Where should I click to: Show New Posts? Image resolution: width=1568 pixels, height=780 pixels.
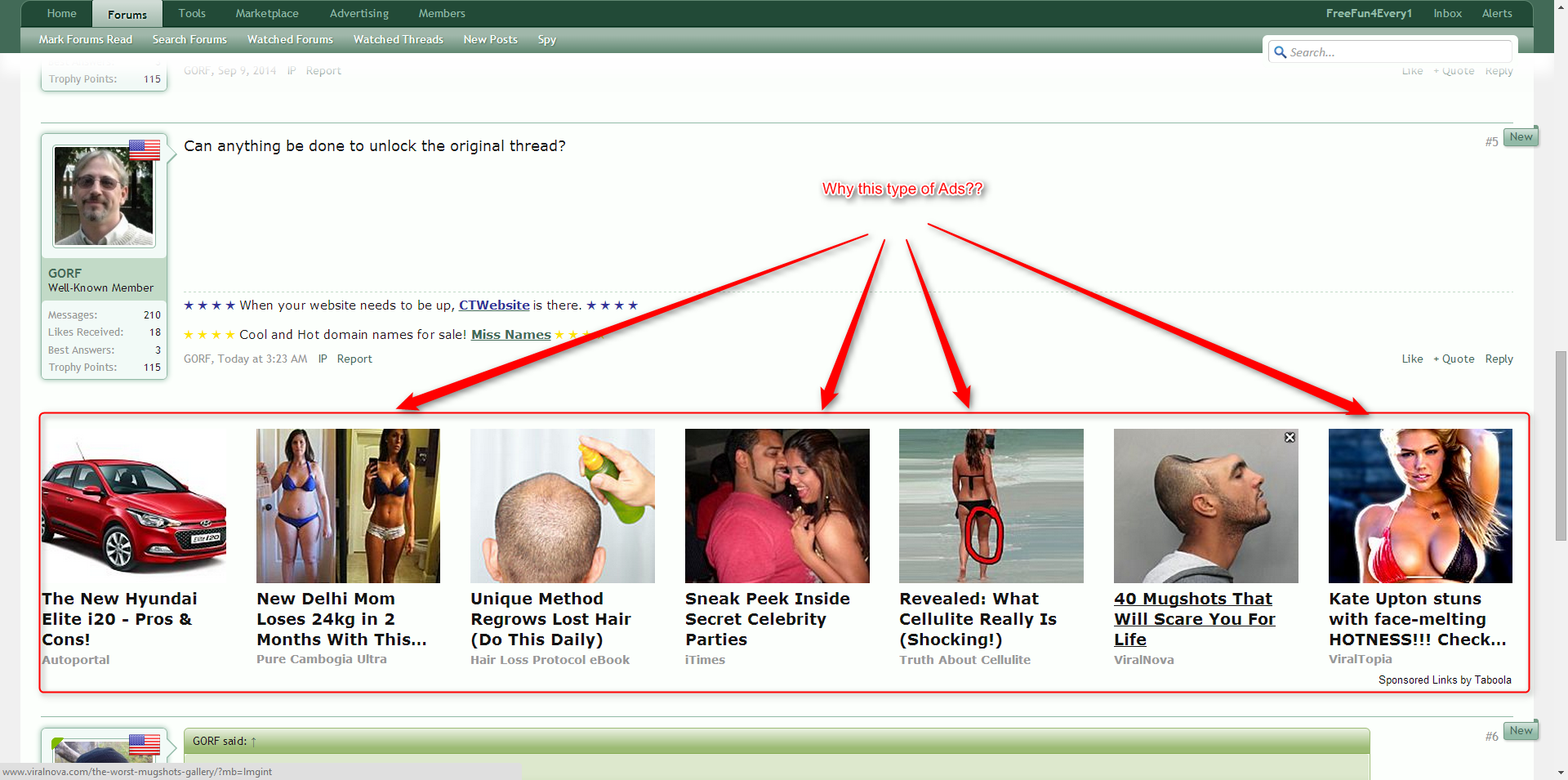click(x=491, y=39)
